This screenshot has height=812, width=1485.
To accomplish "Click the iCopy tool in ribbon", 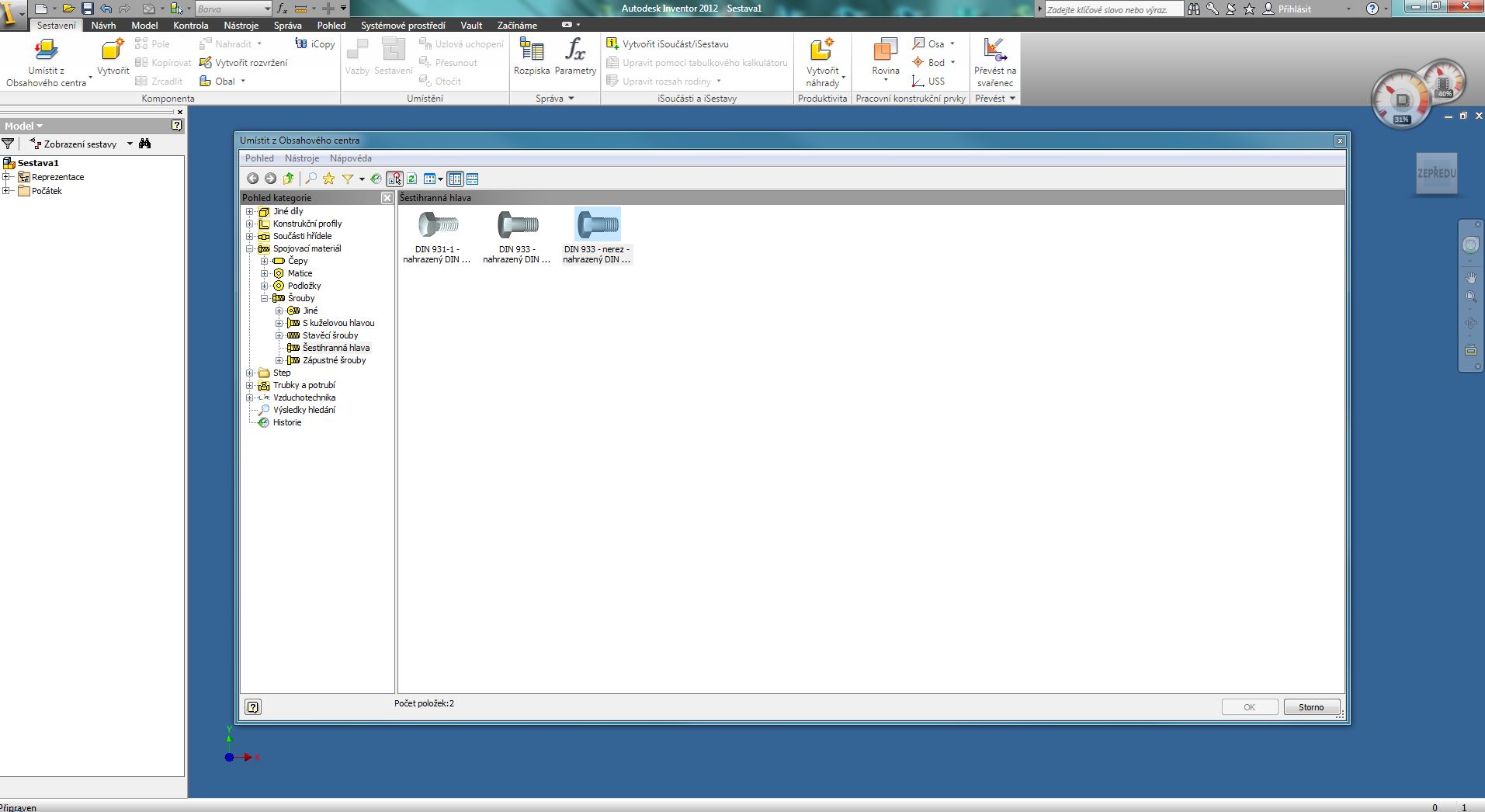I will (315, 44).
